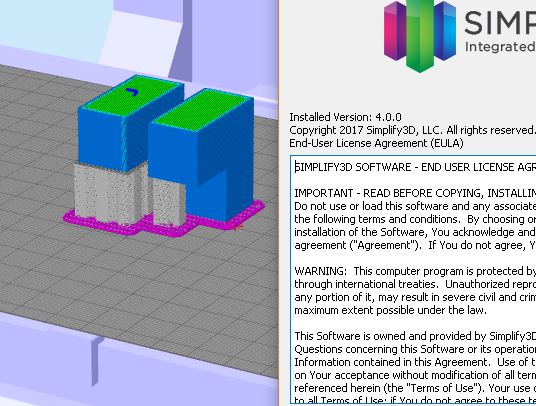Image resolution: width=536 pixels, height=406 pixels.
Task: Click the Simplify3D colored bars logo
Action: pyautogui.click(x=420, y=35)
